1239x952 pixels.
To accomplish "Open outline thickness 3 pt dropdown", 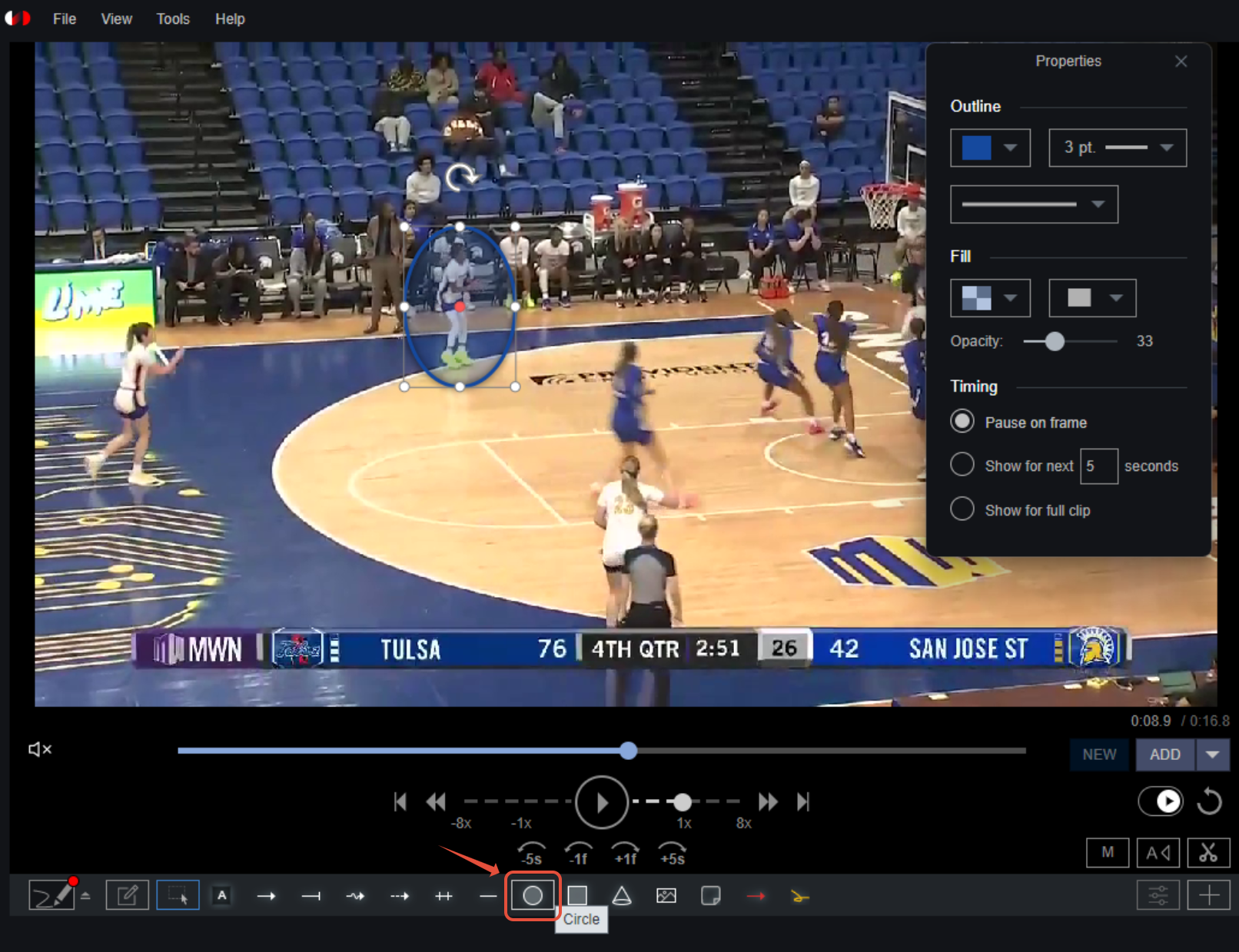I will click(1118, 148).
